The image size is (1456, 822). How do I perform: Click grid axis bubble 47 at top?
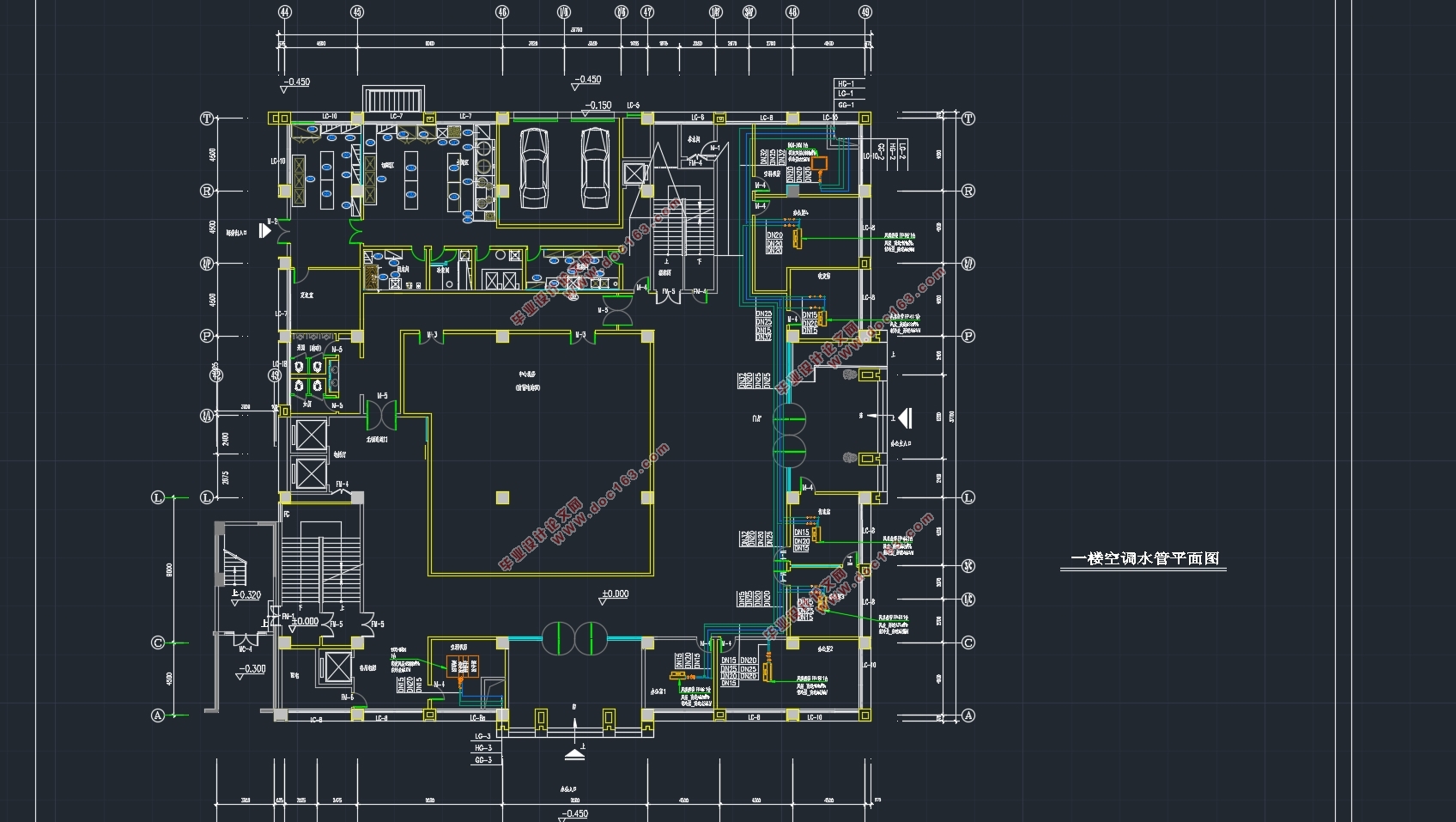[647, 12]
